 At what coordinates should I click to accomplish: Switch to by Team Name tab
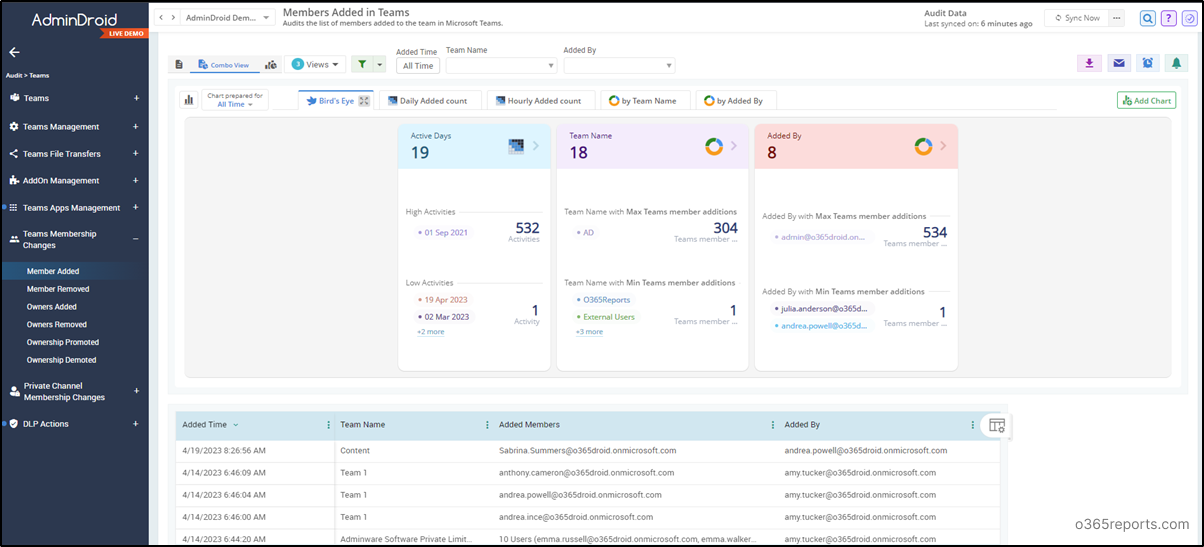click(x=643, y=100)
